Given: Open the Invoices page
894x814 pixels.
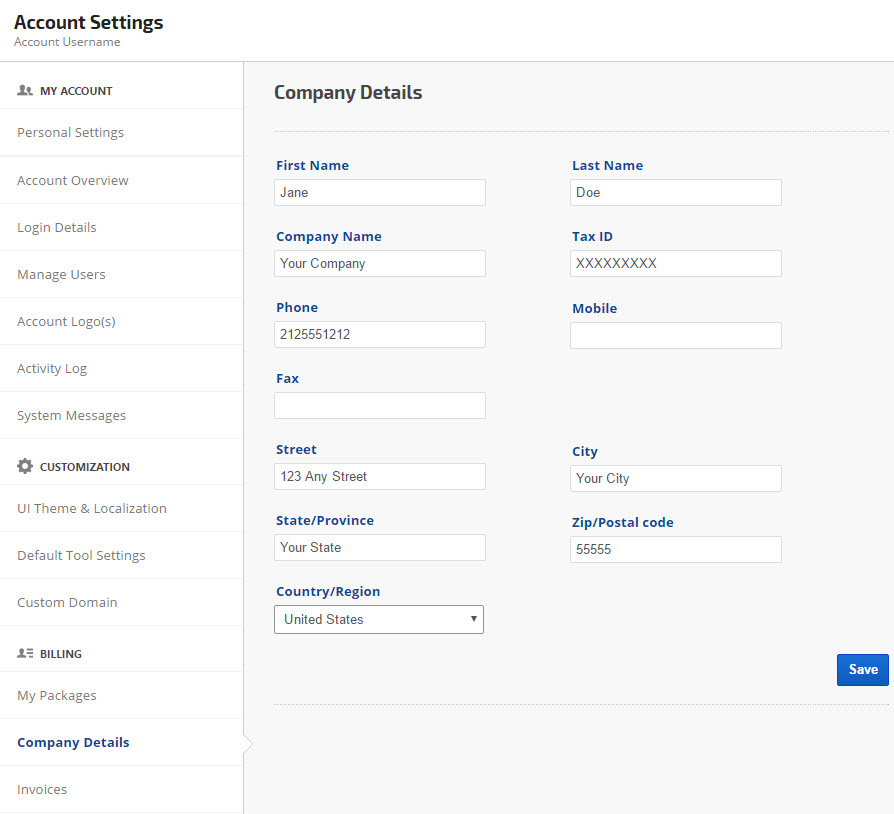Looking at the screenshot, I should (x=42, y=789).
